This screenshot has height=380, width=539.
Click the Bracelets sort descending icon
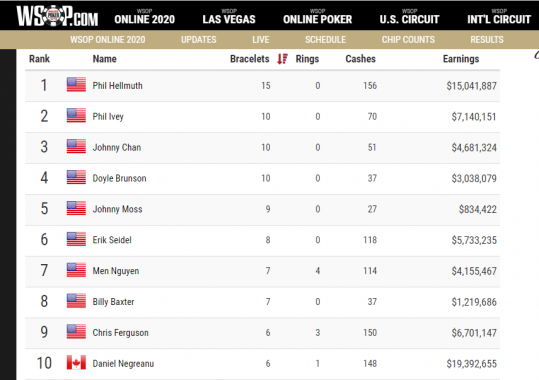click(x=283, y=59)
